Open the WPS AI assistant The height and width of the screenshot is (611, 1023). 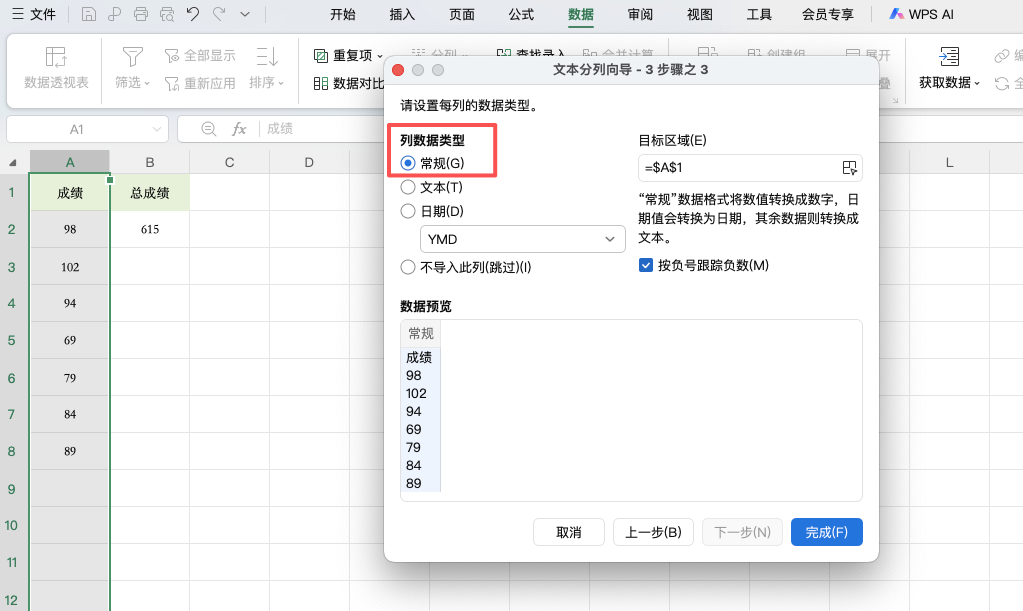pos(921,14)
